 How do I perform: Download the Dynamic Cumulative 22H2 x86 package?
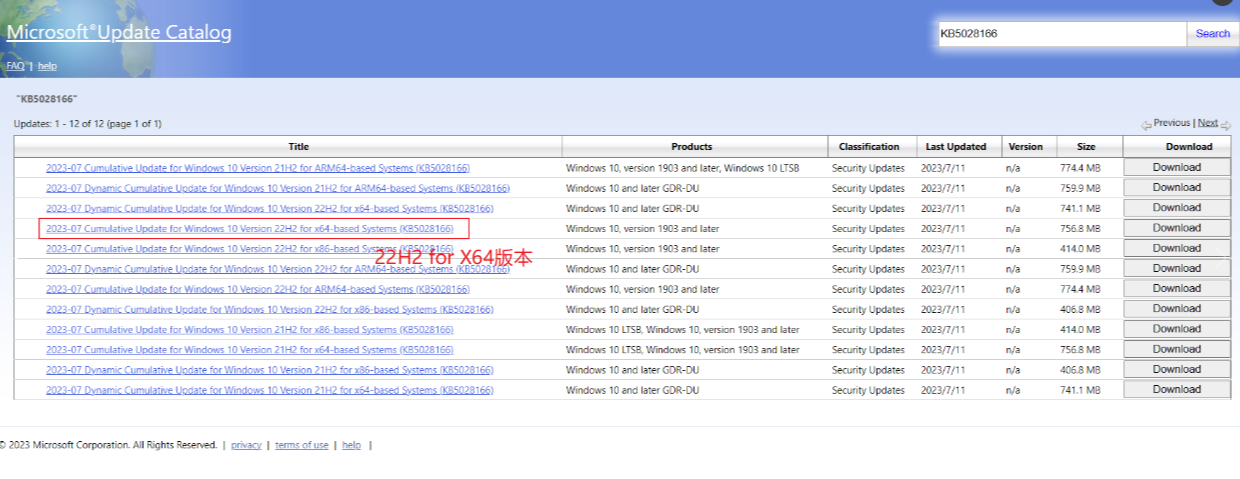coord(1177,308)
